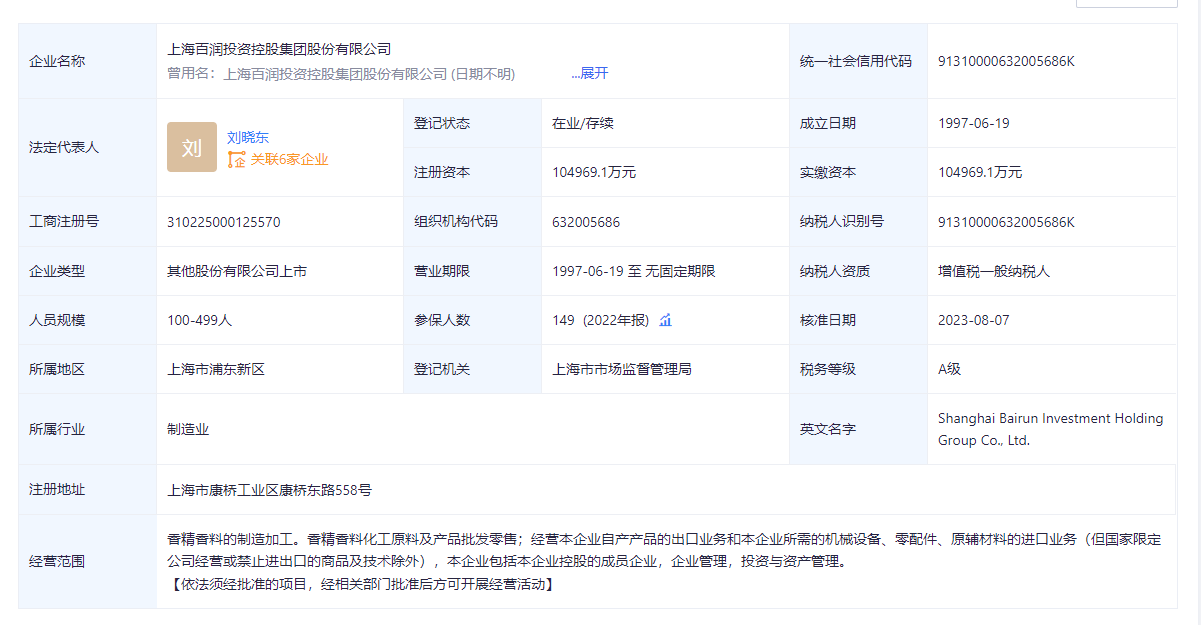
Task: Click approval date 2023-08-07
Action: point(974,320)
